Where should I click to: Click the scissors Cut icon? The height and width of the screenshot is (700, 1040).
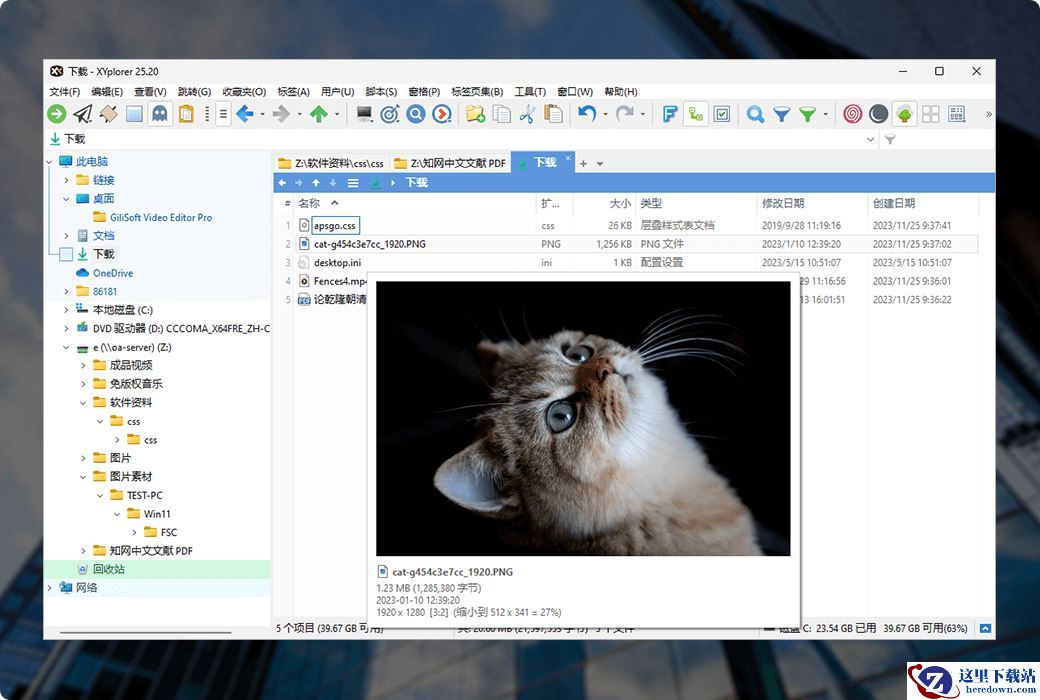(x=527, y=114)
